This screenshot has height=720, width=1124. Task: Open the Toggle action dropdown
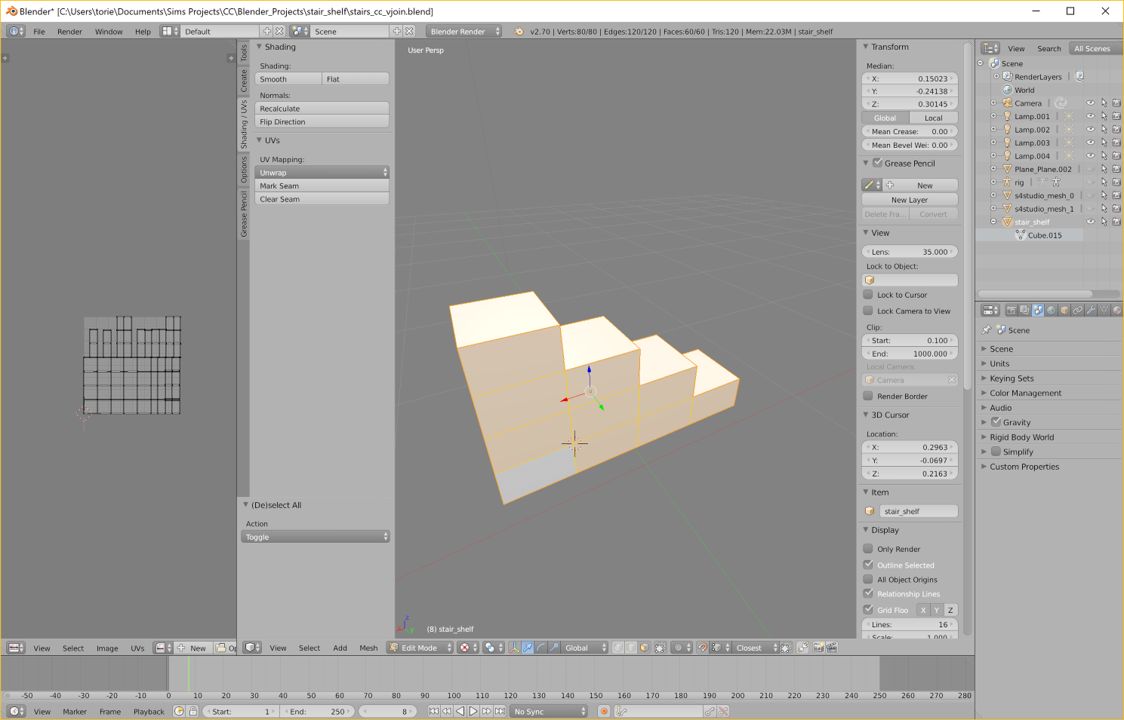(315, 536)
